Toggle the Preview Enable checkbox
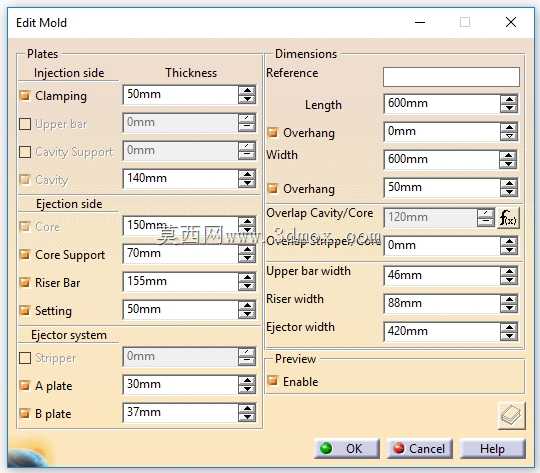This screenshot has height=473, width=540. tap(273, 381)
